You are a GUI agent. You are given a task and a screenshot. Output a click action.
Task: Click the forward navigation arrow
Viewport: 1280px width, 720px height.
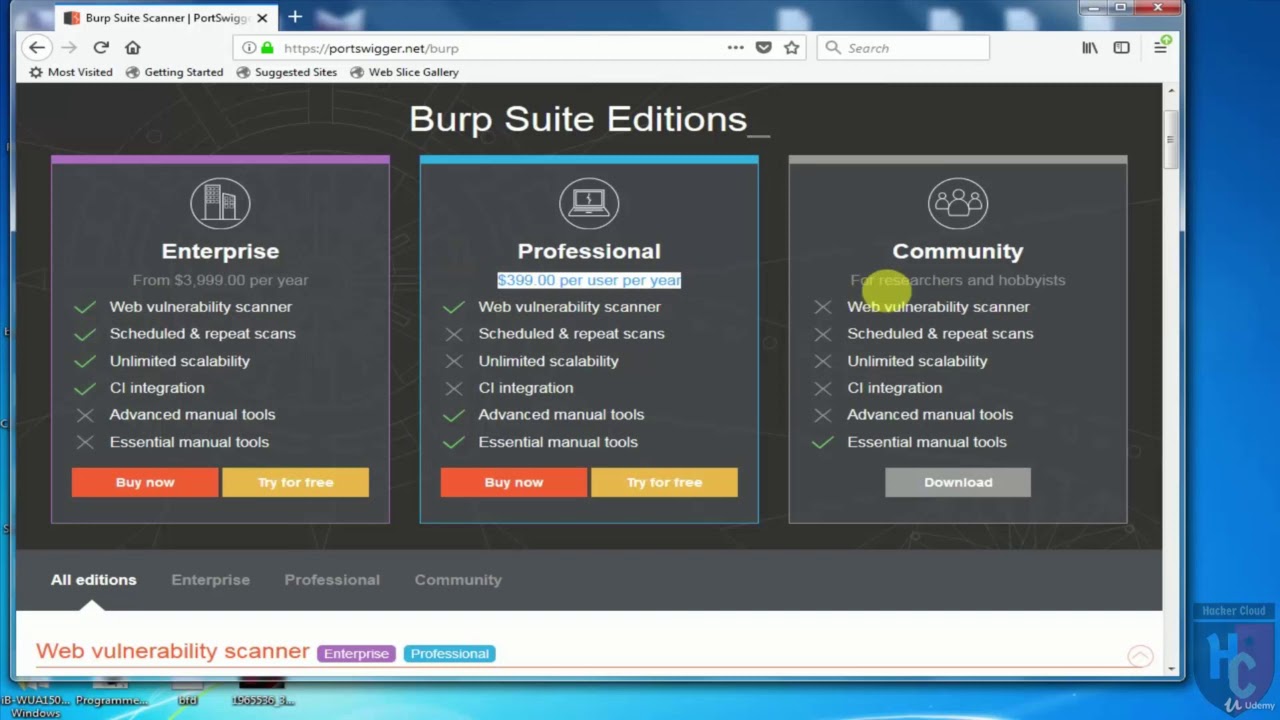68,47
